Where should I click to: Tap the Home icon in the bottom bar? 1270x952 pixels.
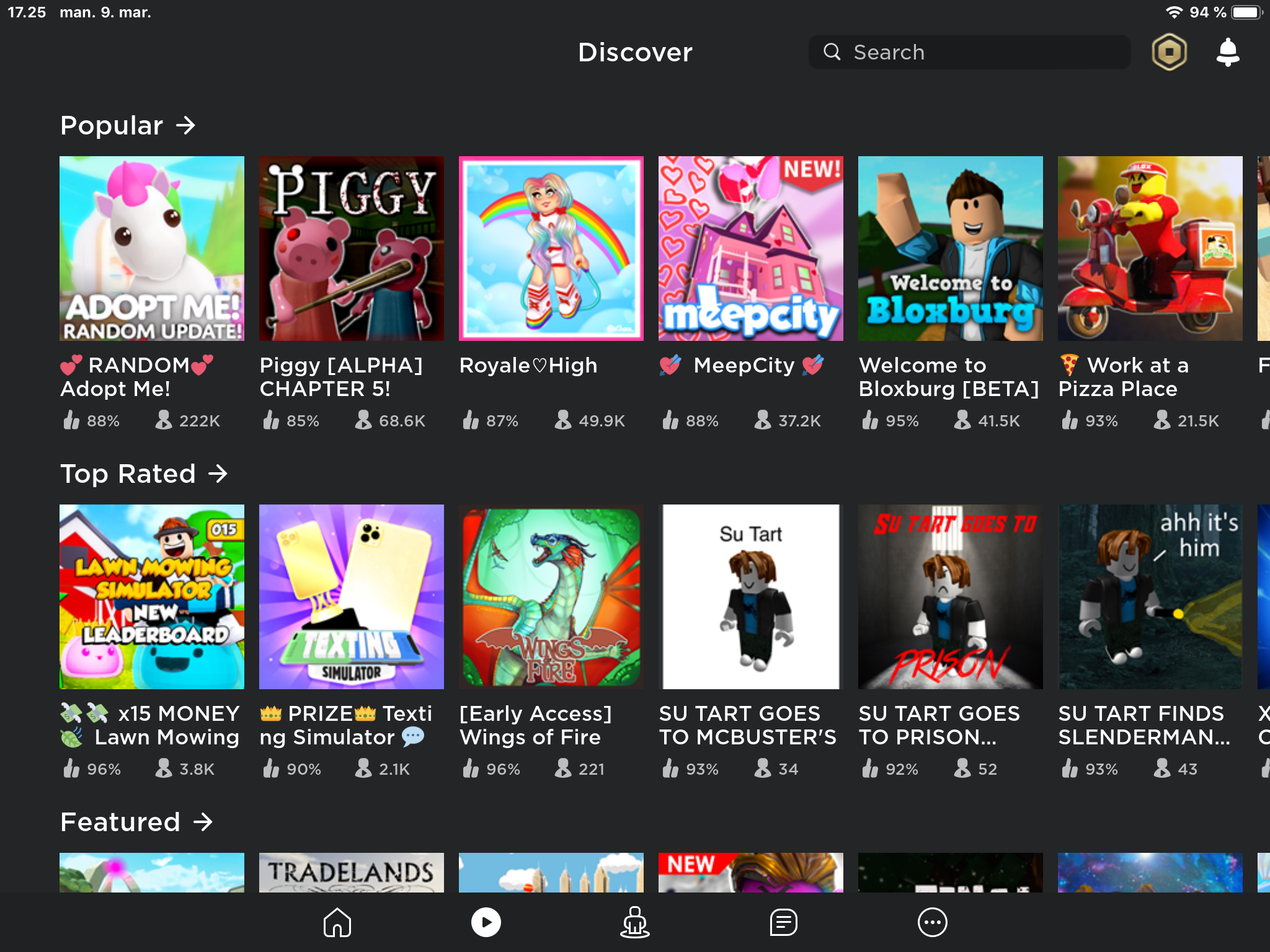coord(337,922)
